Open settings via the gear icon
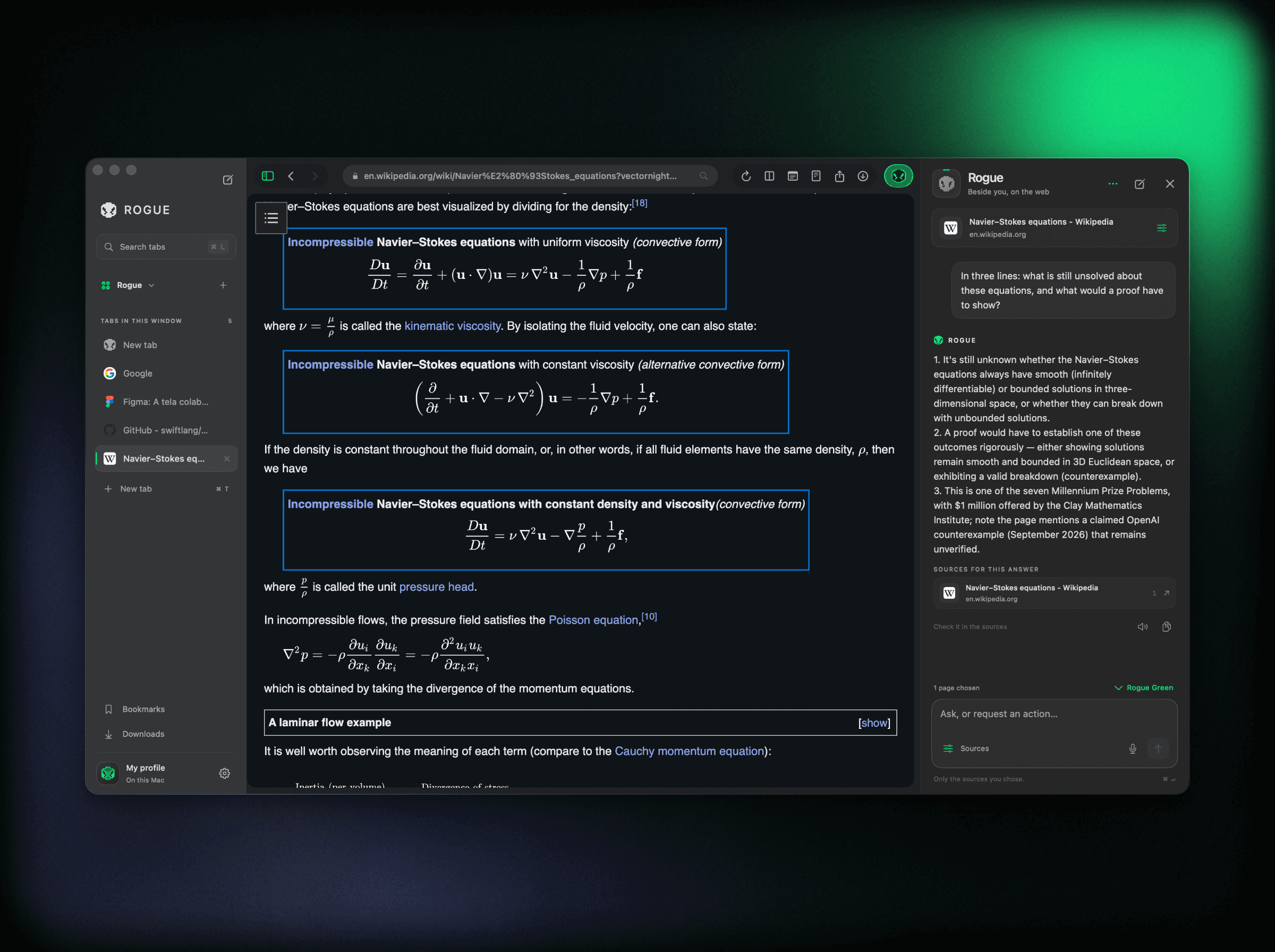The image size is (1275, 952). coord(225,773)
